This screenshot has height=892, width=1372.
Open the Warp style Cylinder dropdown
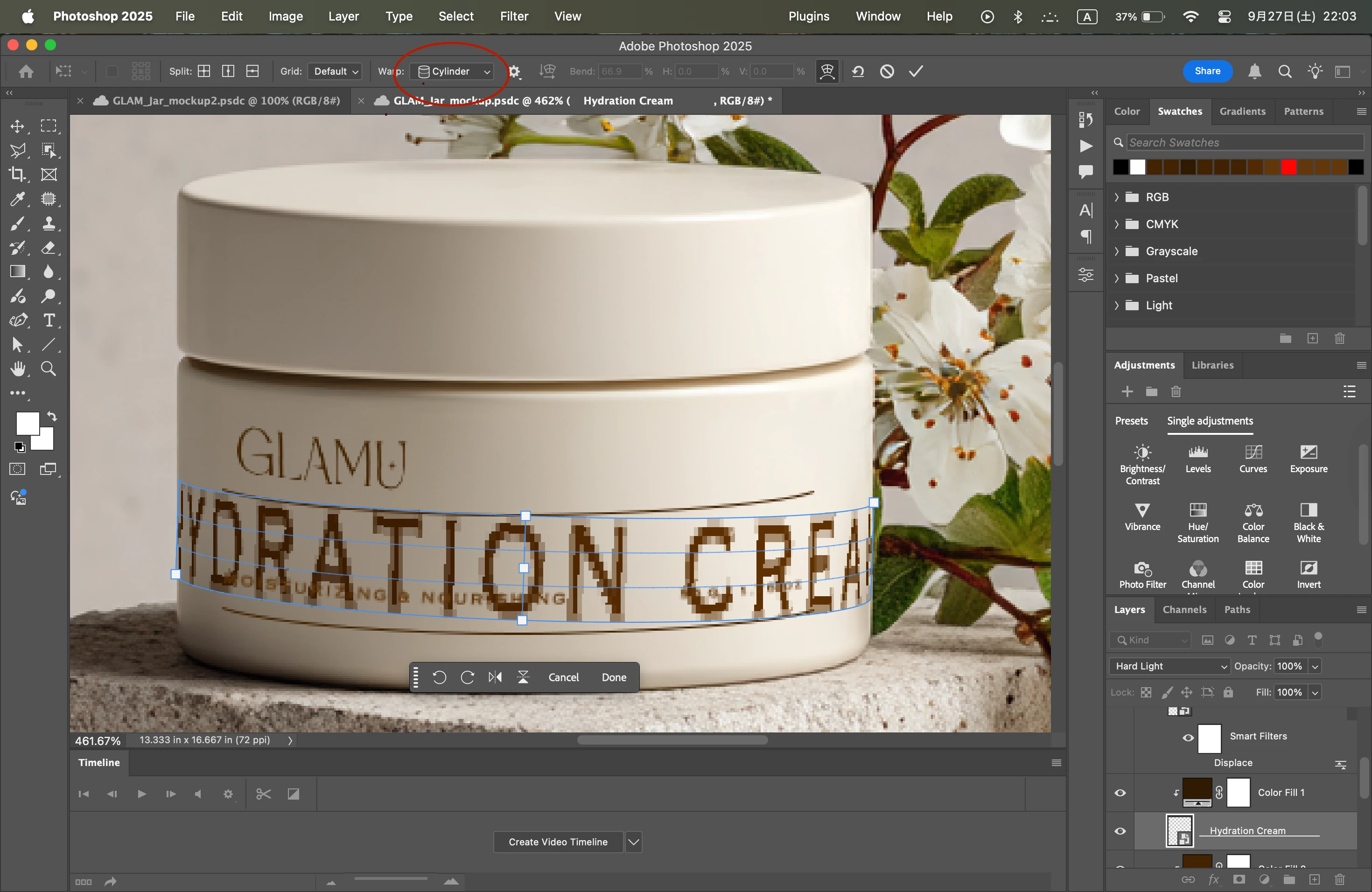453,71
